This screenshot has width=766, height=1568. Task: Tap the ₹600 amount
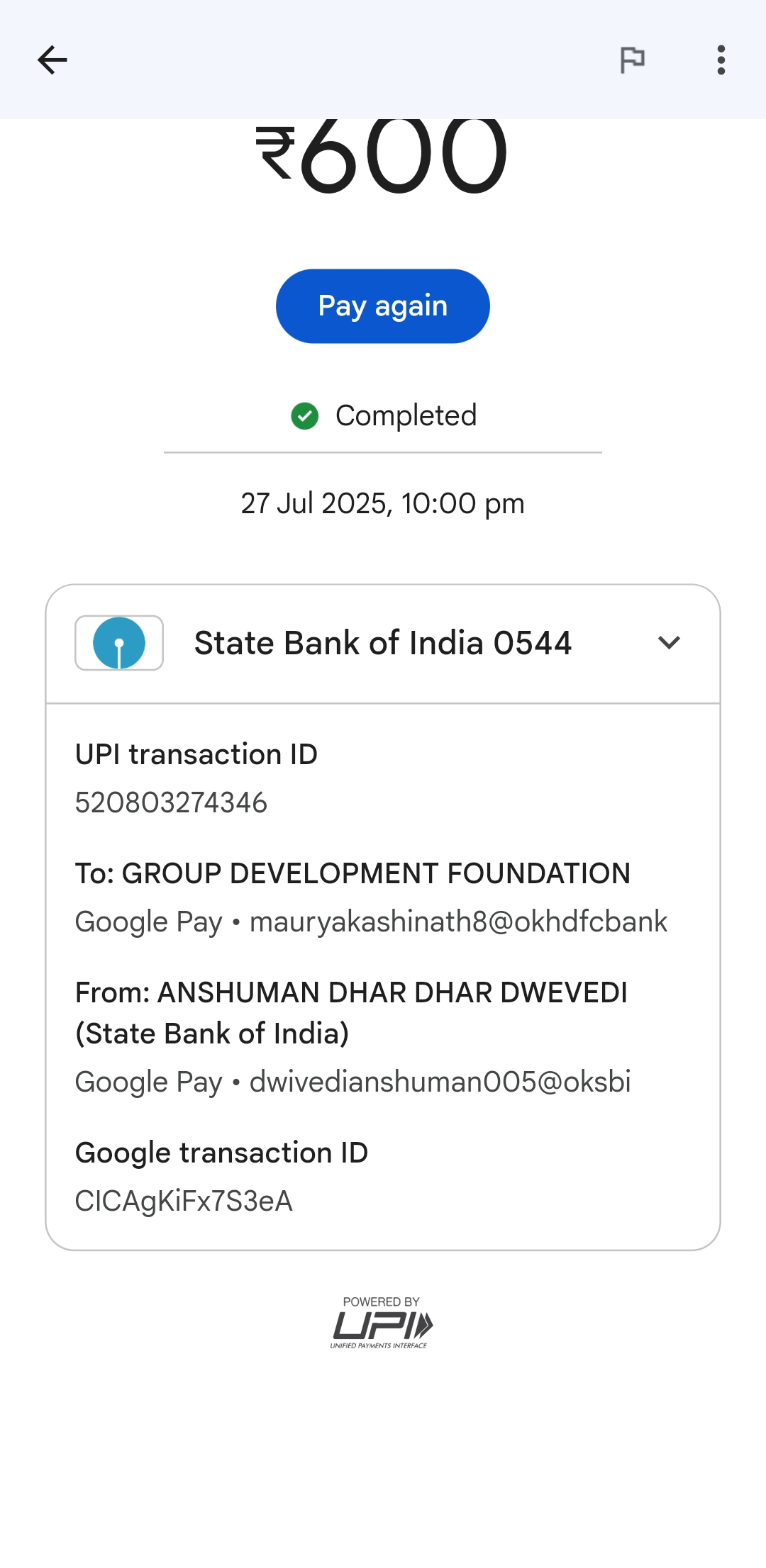(x=383, y=156)
